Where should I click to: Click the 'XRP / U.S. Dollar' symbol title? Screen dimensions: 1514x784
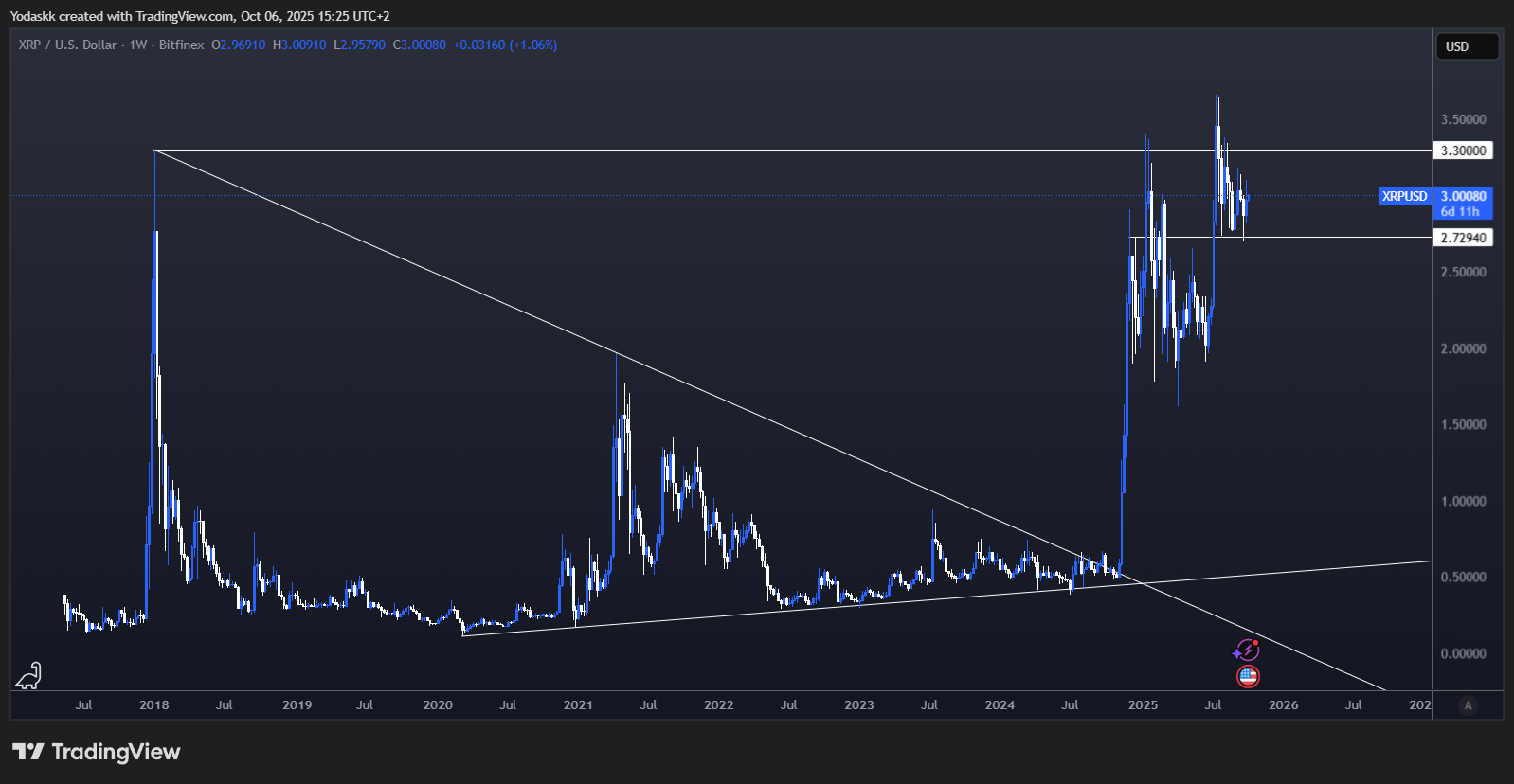pos(67,45)
